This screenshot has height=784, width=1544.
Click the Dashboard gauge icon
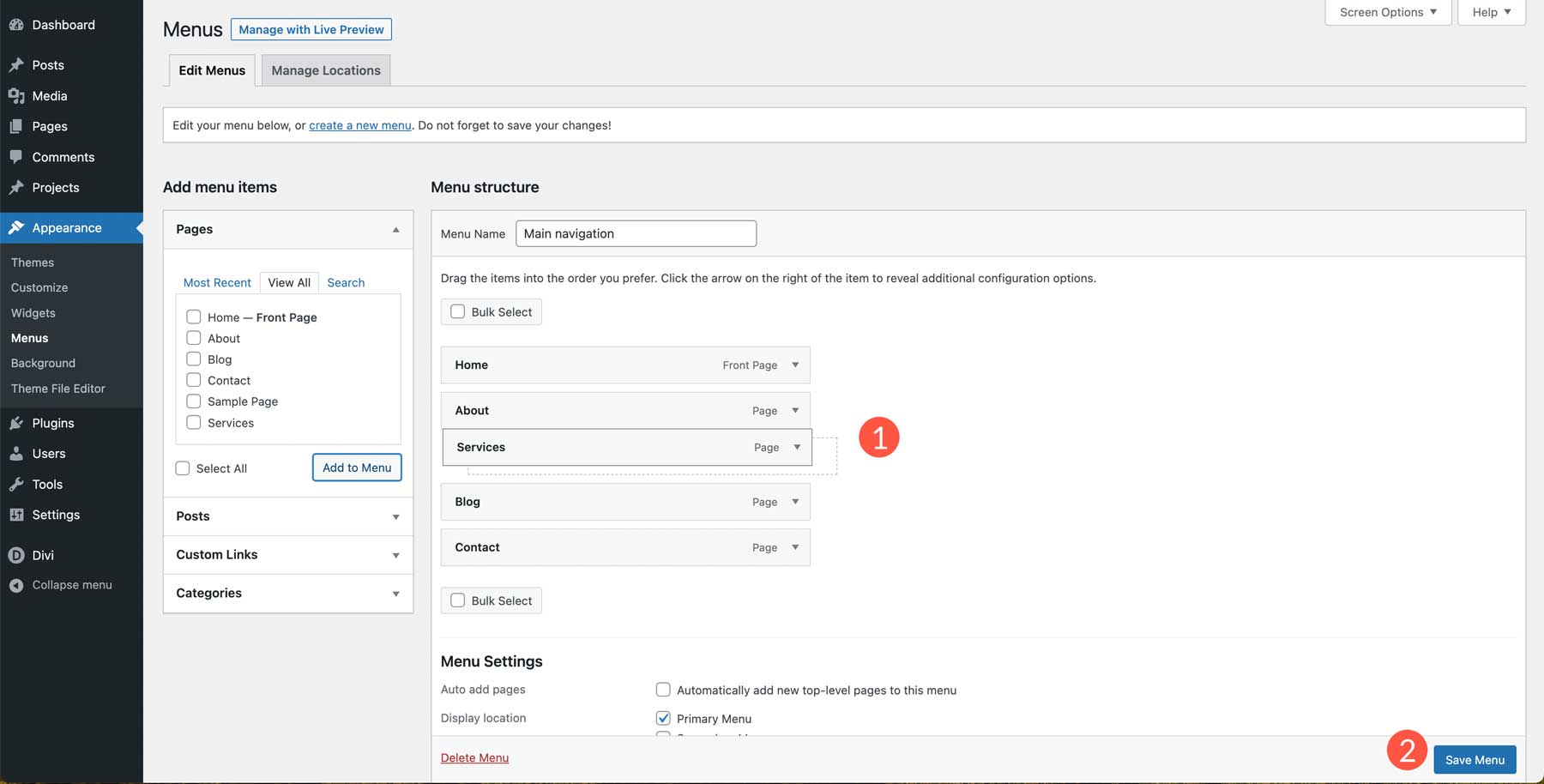(x=16, y=25)
